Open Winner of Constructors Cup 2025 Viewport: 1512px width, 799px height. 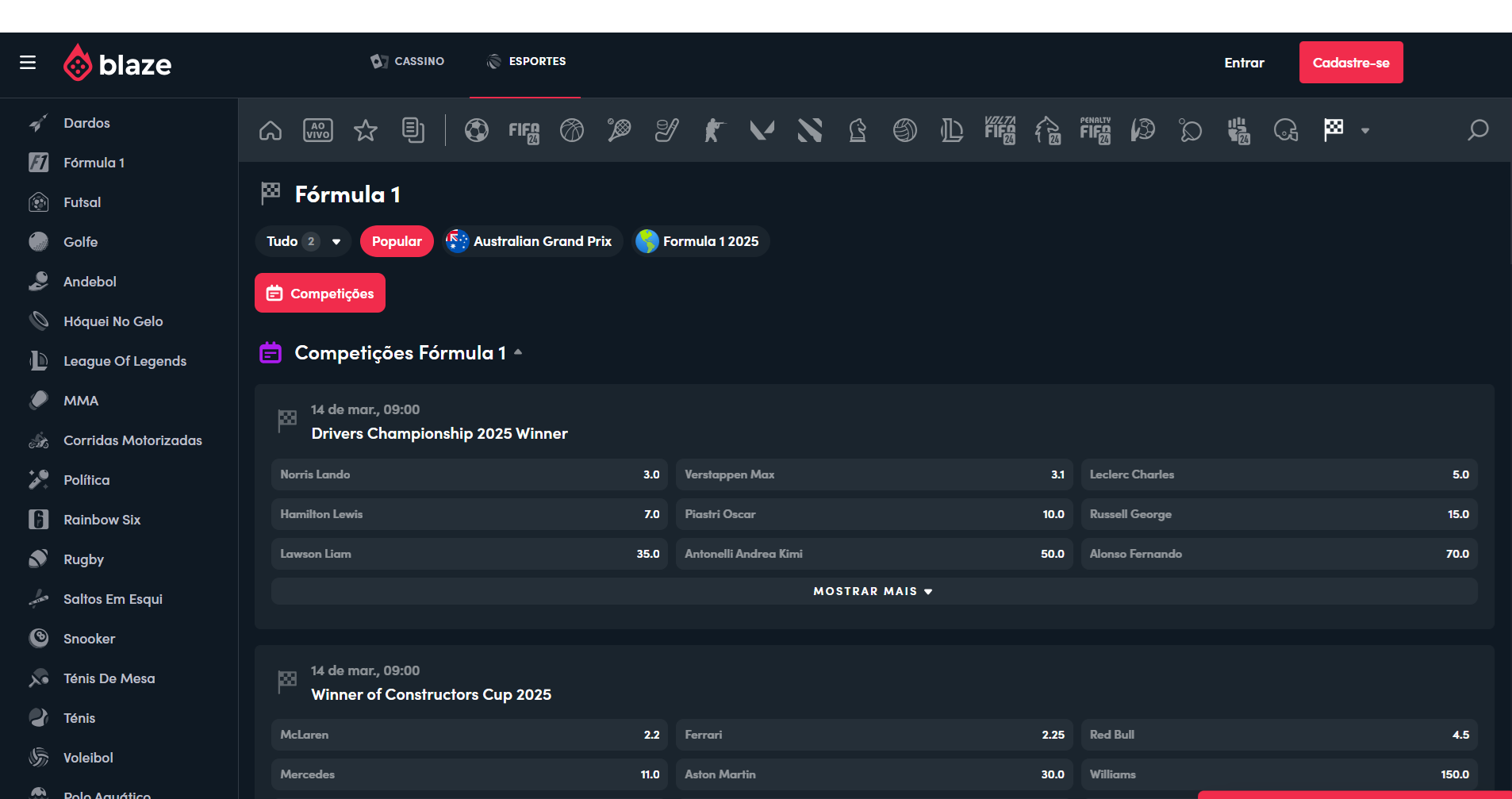pos(432,694)
